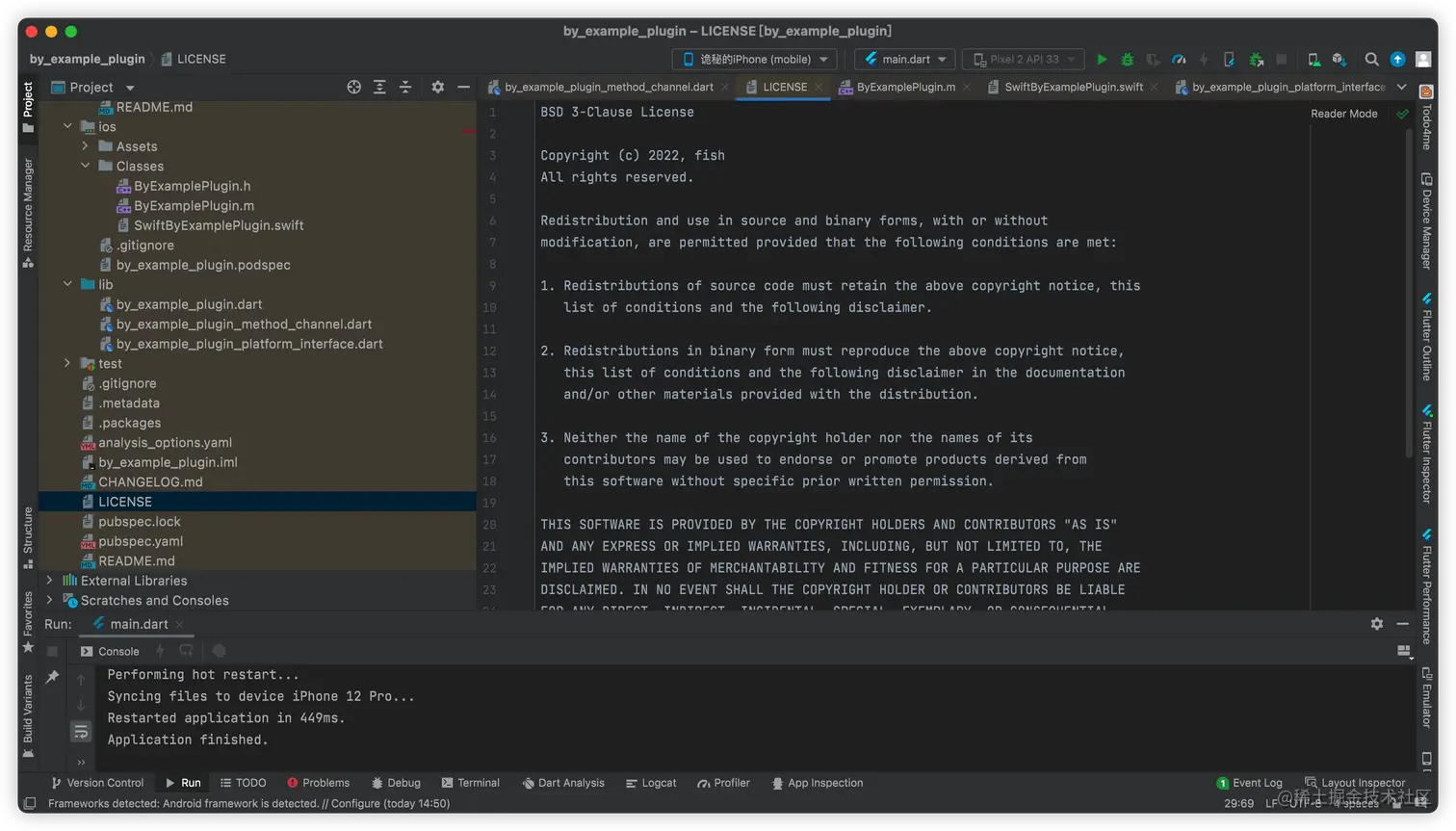
Task: Click the 29:69 cursor position indicator
Action: (x=1238, y=803)
